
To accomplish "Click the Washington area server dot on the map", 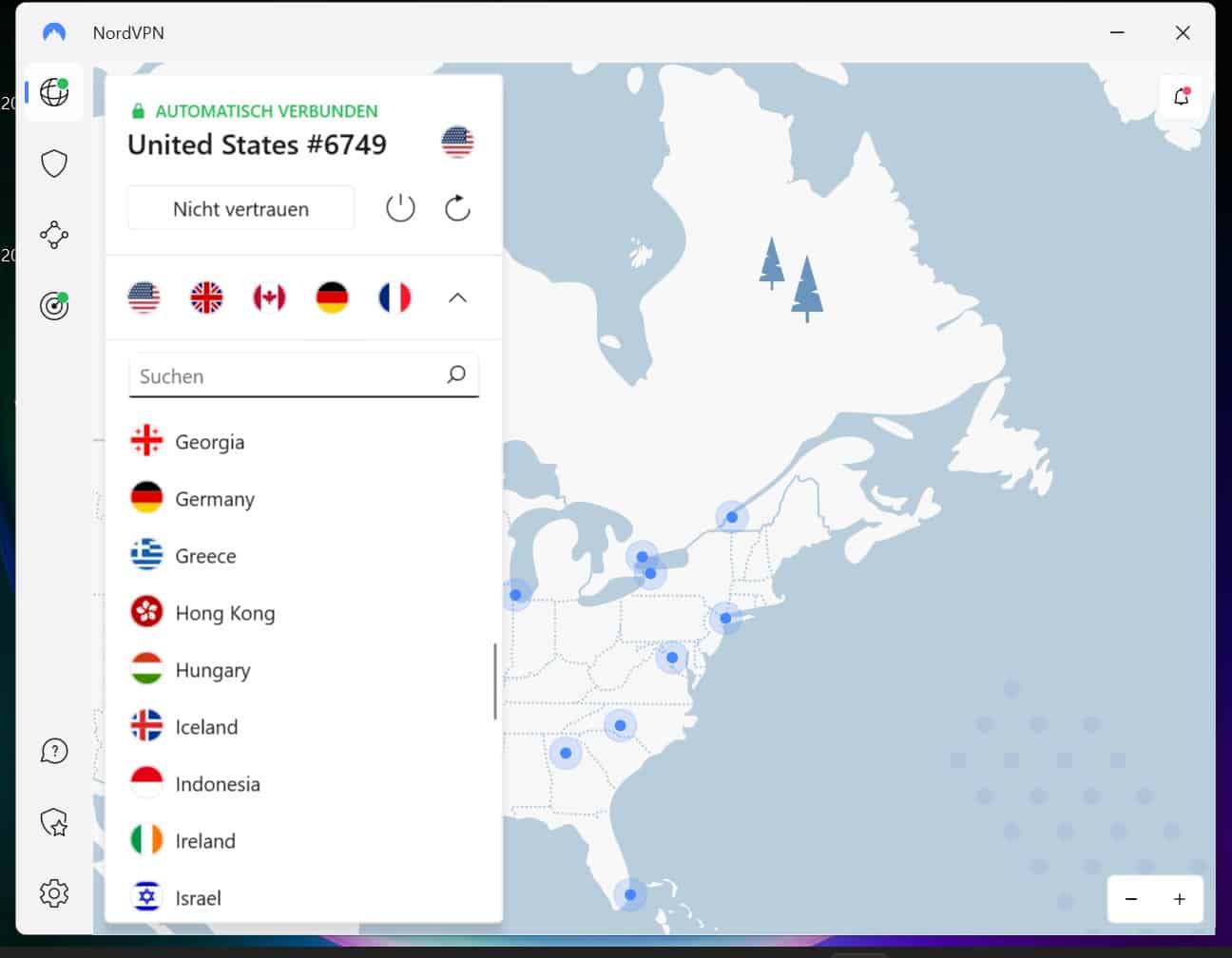I will pos(672,657).
